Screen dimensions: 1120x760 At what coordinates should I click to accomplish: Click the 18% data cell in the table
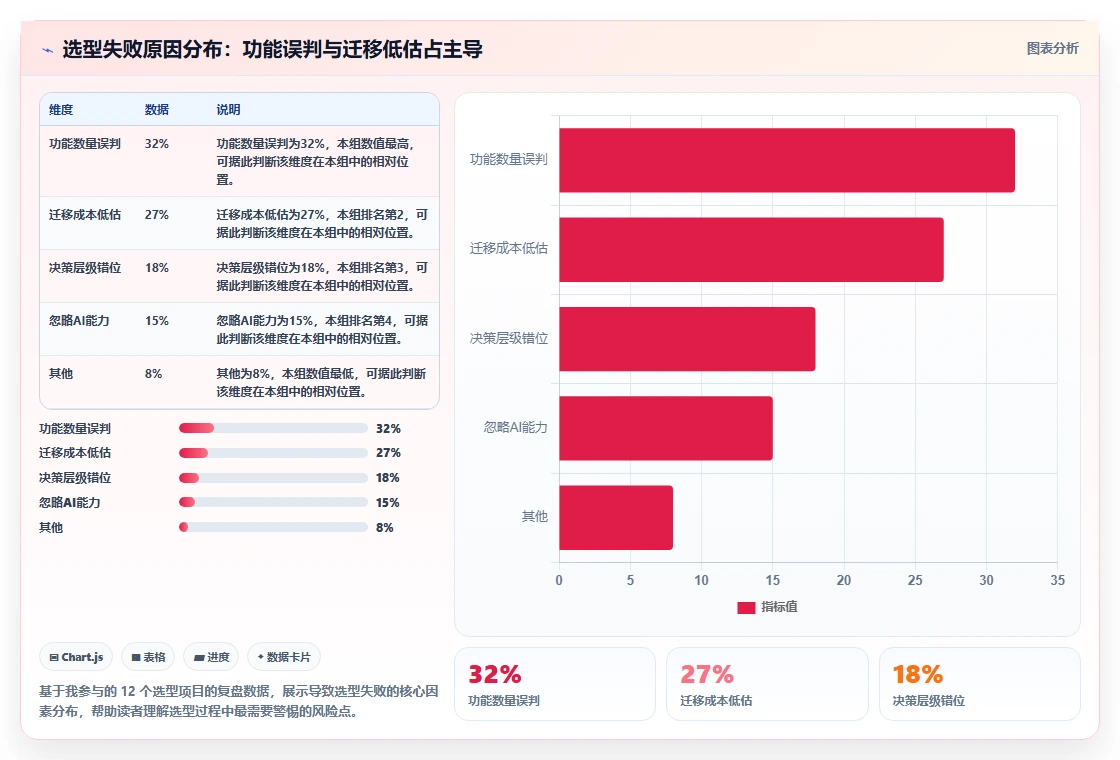[x=156, y=267]
